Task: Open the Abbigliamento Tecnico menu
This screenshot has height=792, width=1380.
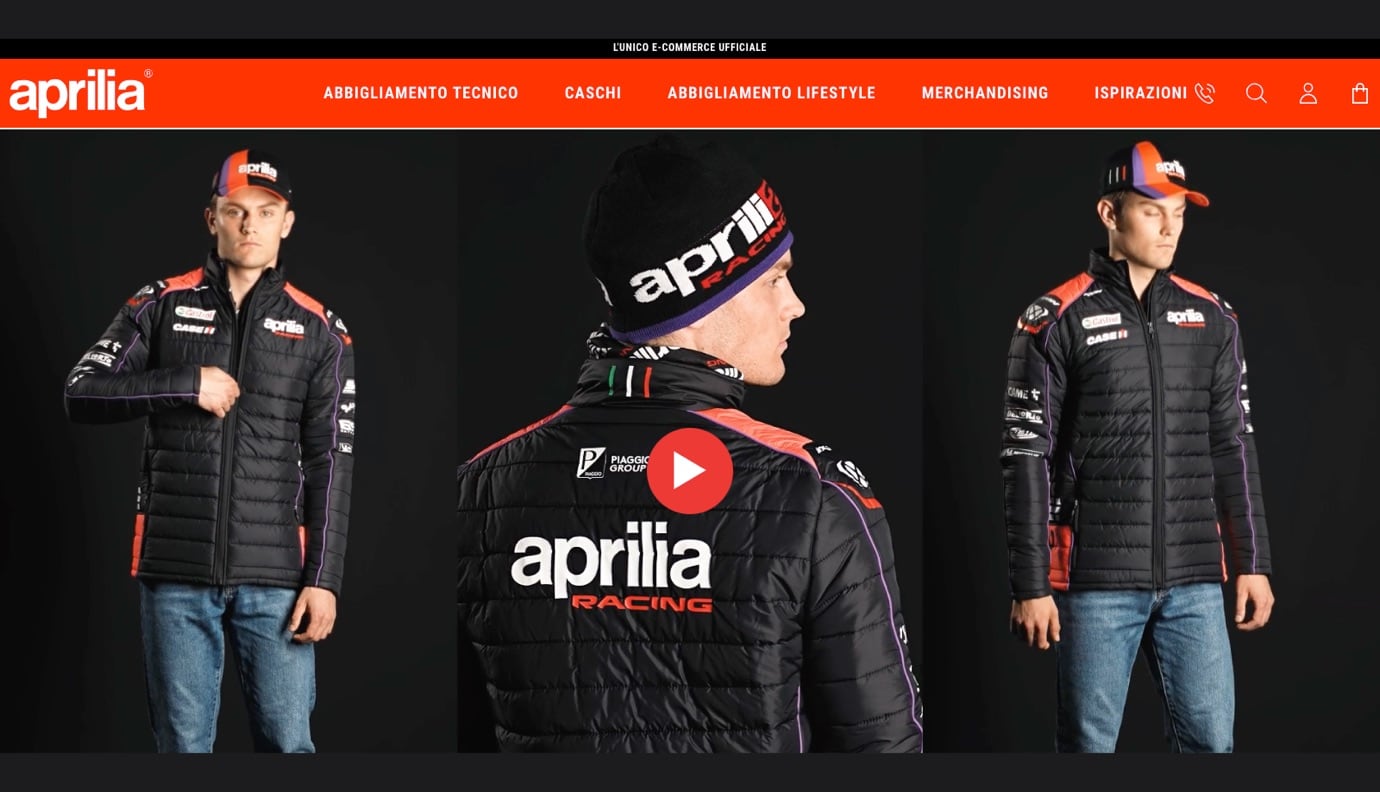Action: click(x=421, y=93)
